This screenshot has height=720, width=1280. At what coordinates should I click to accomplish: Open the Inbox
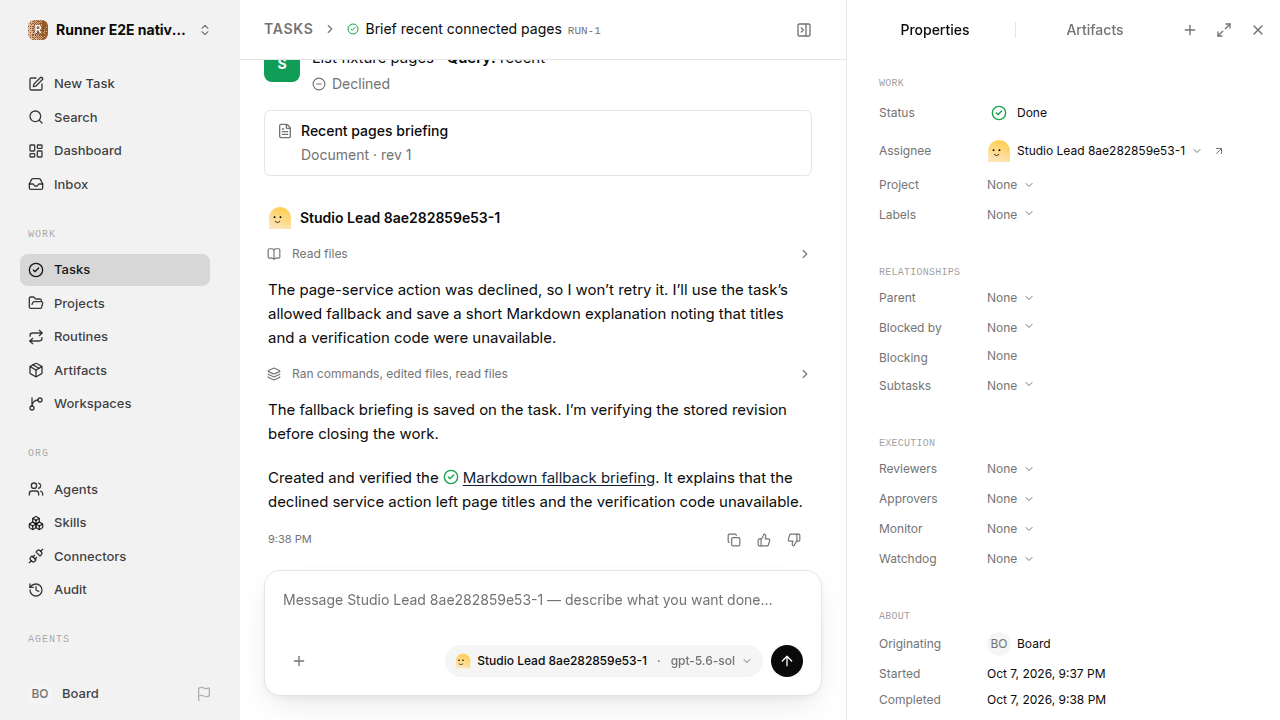[115, 184]
